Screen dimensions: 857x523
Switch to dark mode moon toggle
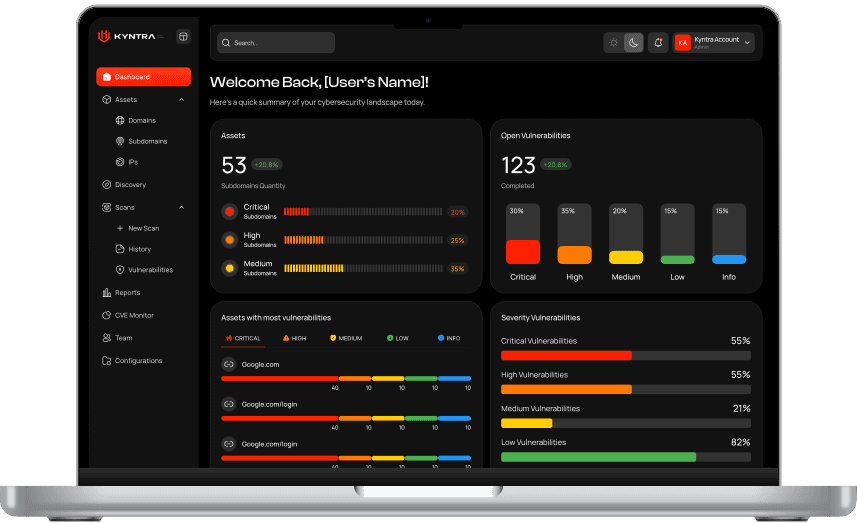tap(633, 42)
